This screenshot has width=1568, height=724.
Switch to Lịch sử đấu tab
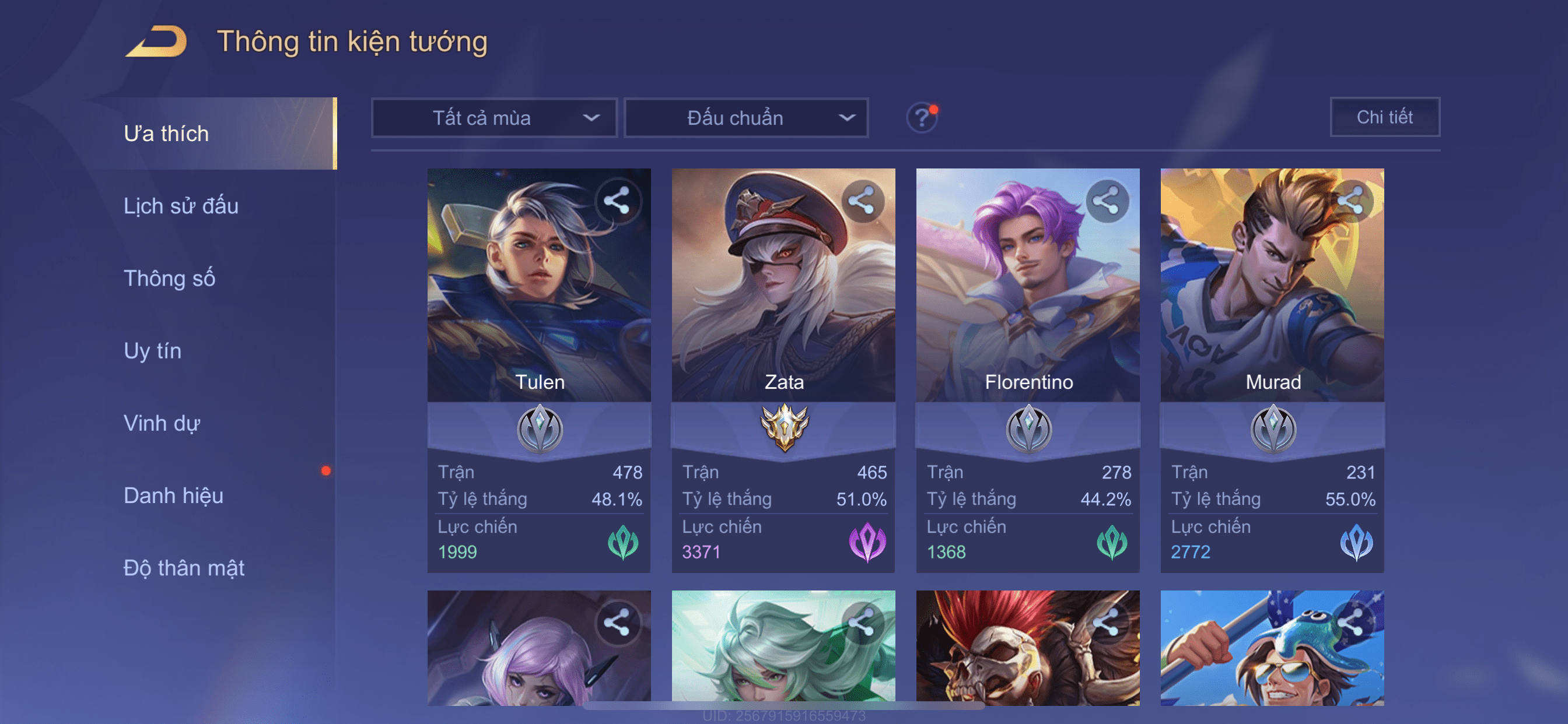click(181, 206)
